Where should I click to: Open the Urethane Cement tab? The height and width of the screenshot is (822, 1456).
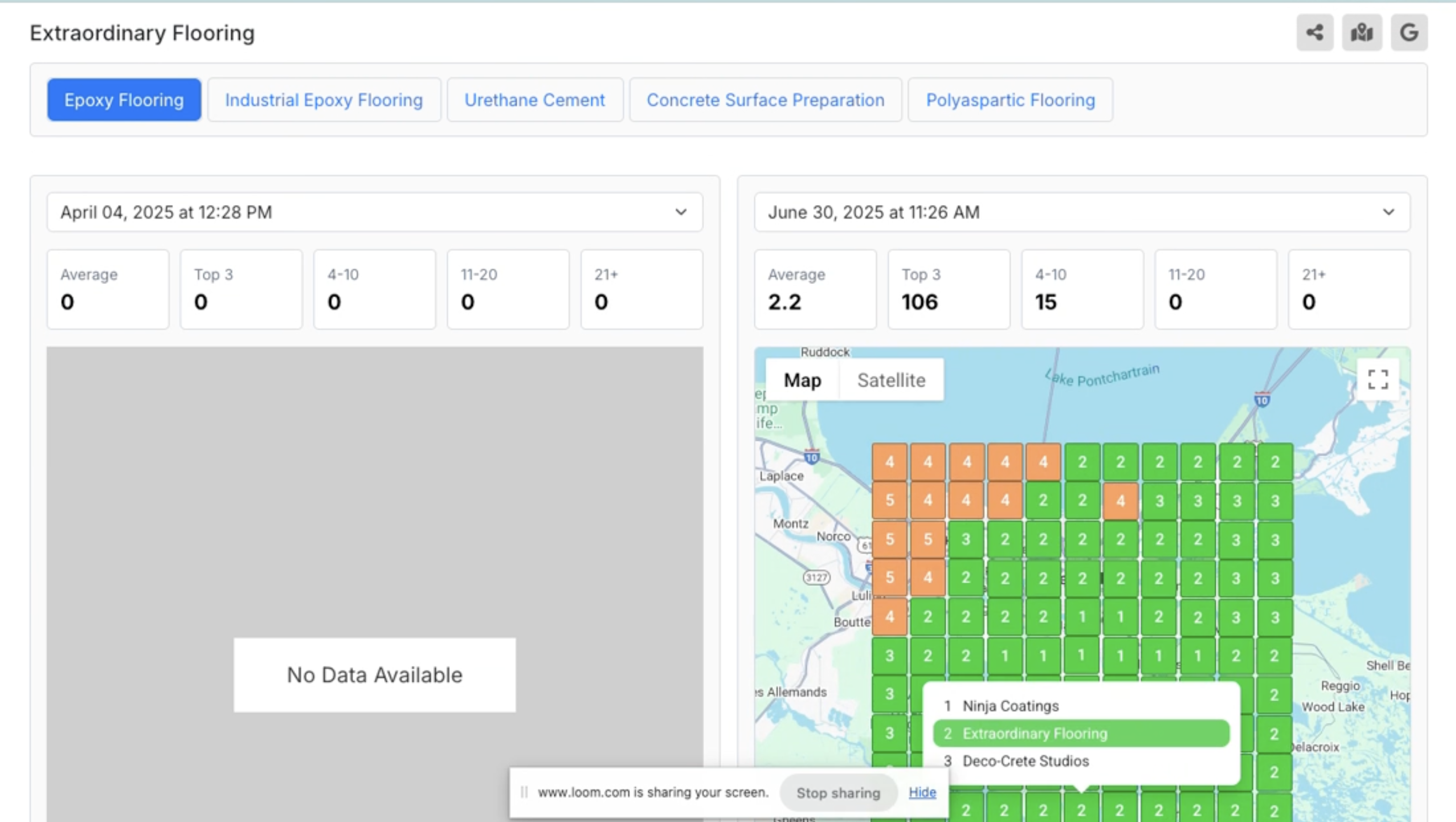point(535,99)
